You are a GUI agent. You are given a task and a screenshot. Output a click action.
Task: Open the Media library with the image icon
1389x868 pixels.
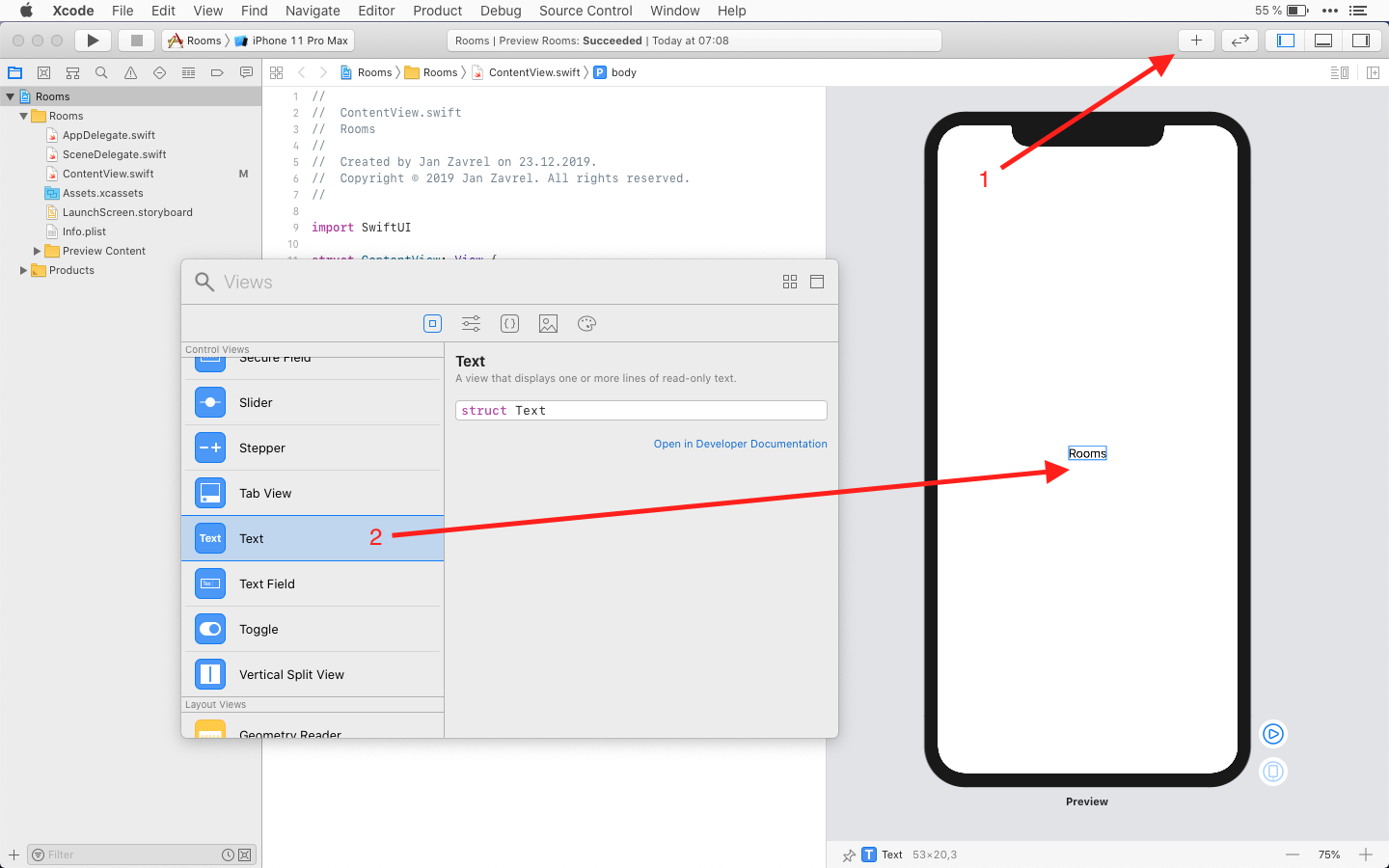(548, 323)
